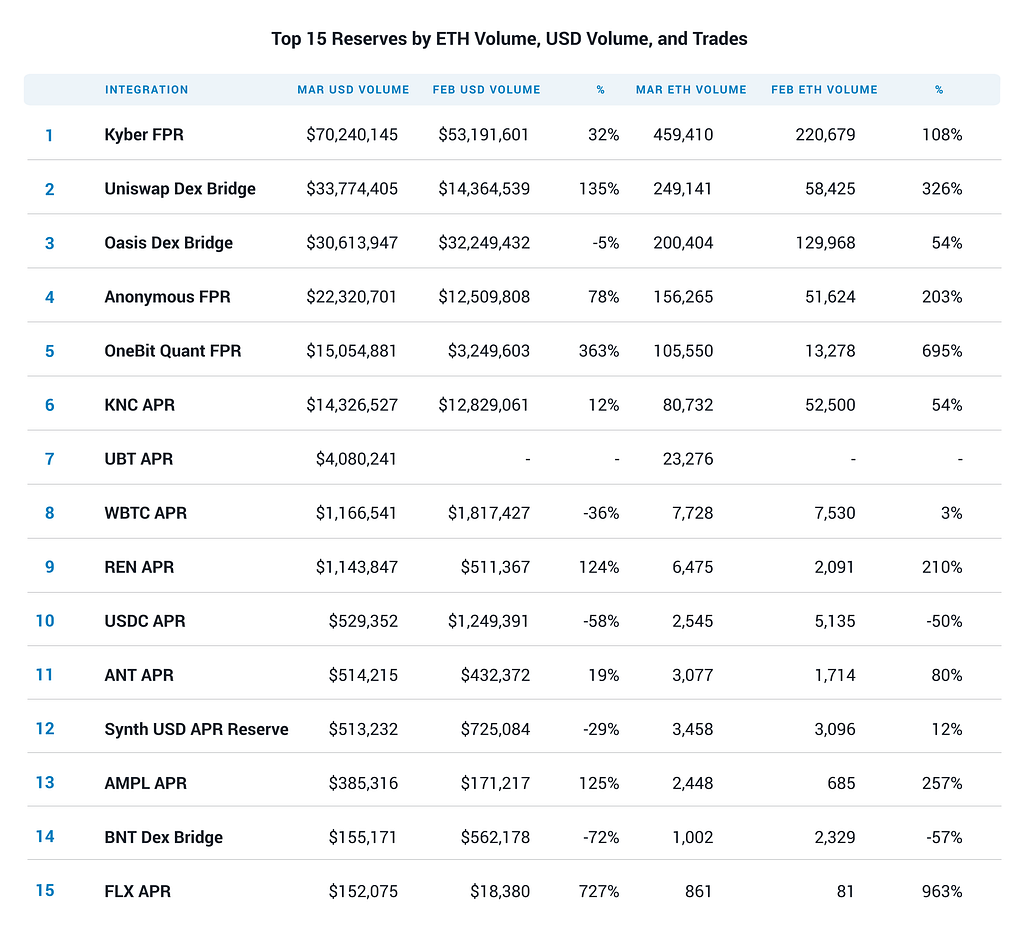Select the OneBit Quant FPR integration name
The image size is (1024, 951).
[x=172, y=351]
